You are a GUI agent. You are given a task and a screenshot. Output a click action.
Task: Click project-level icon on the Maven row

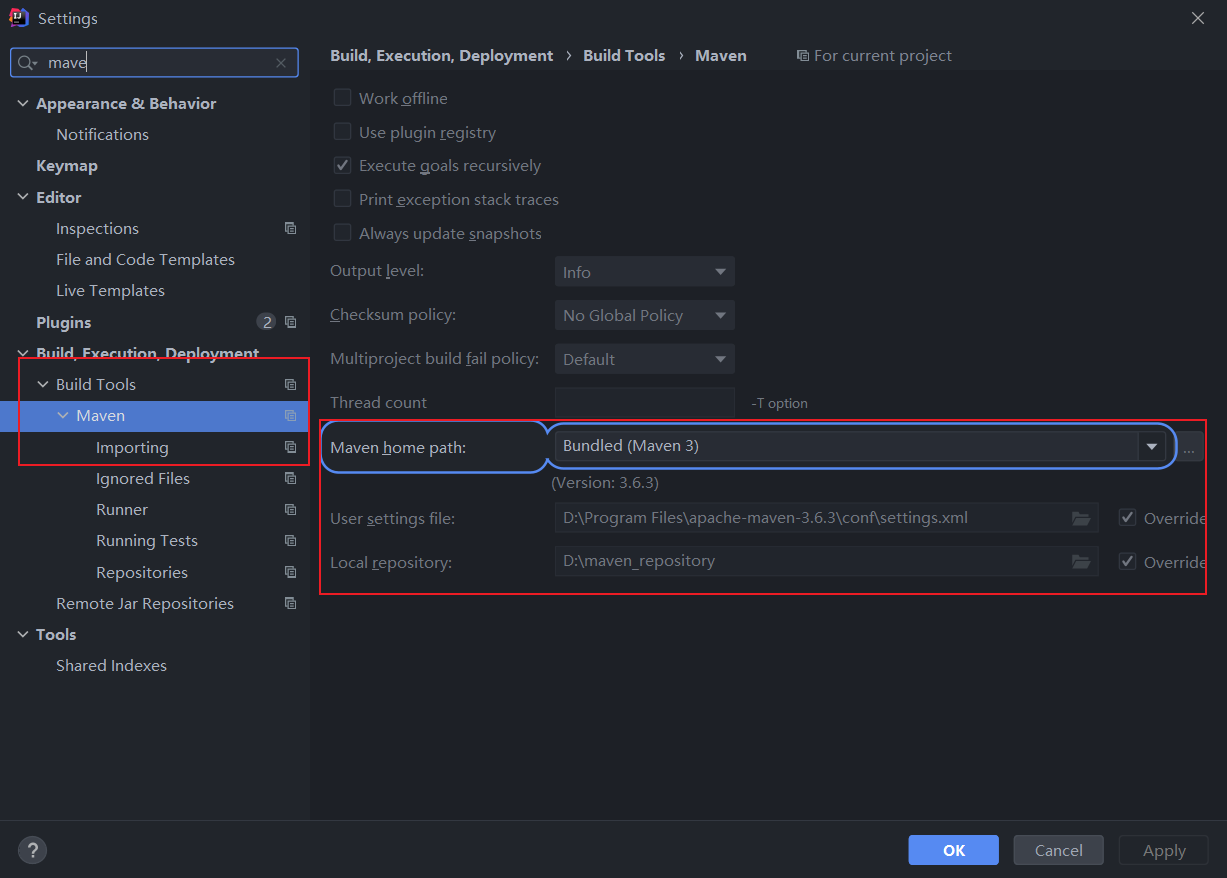click(x=290, y=415)
